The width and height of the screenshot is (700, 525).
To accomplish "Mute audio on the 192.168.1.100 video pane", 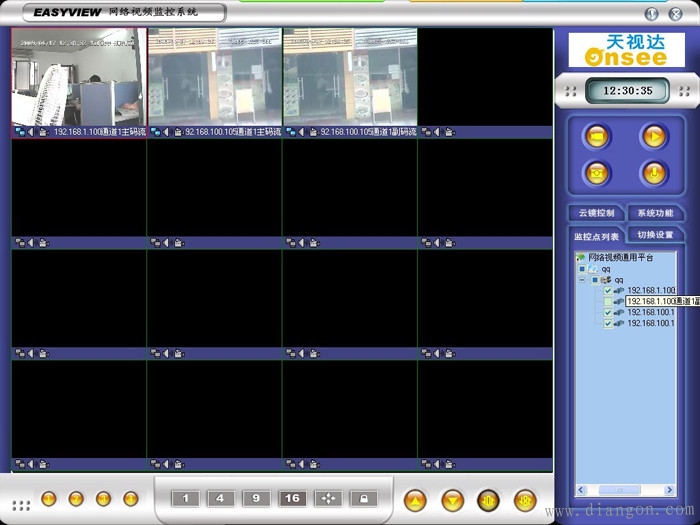I will point(31,132).
